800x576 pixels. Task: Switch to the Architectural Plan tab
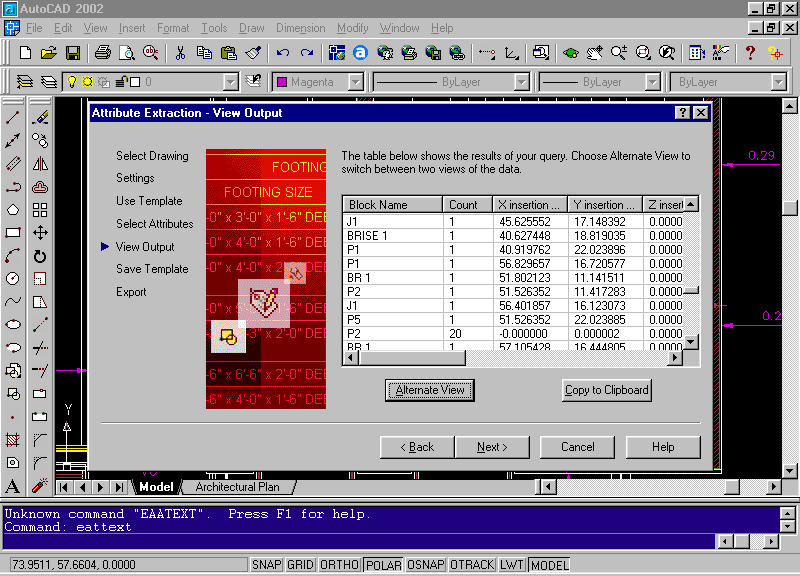click(237, 487)
